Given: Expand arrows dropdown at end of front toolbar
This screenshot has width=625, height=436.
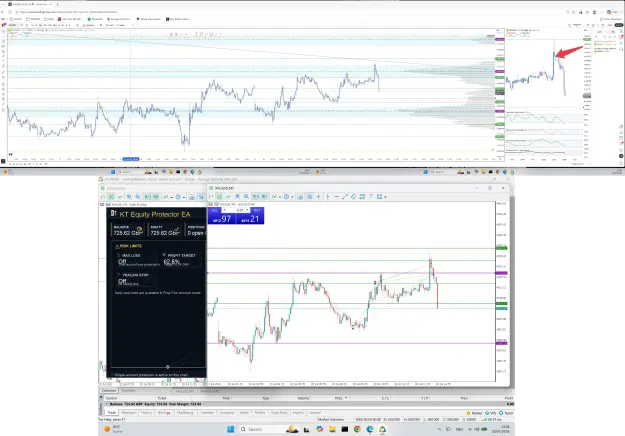Looking at the screenshot, I should (x=385, y=197).
